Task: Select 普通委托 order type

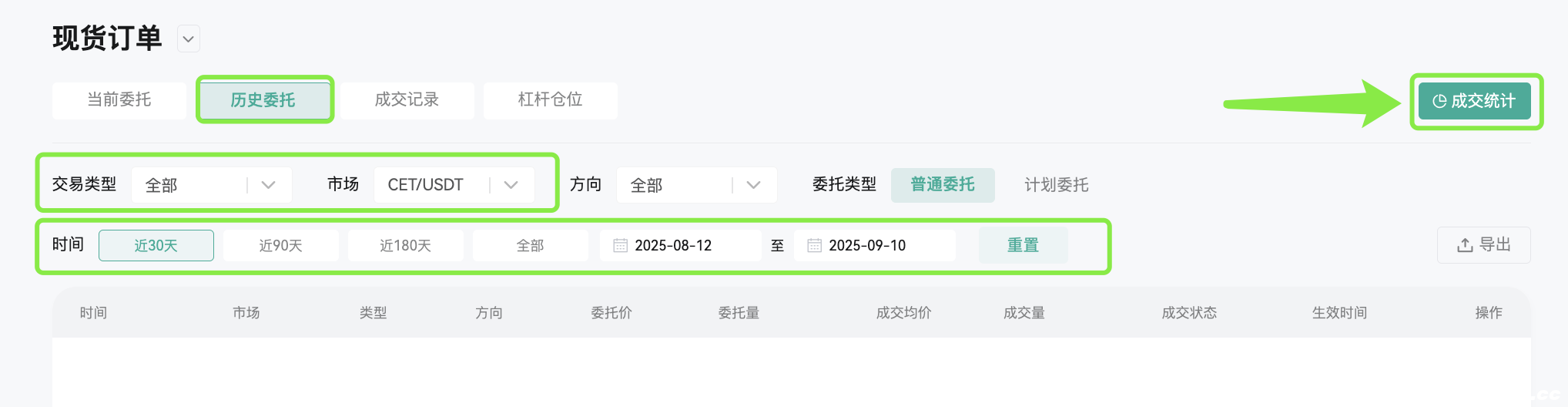Action: [x=943, y=185]
